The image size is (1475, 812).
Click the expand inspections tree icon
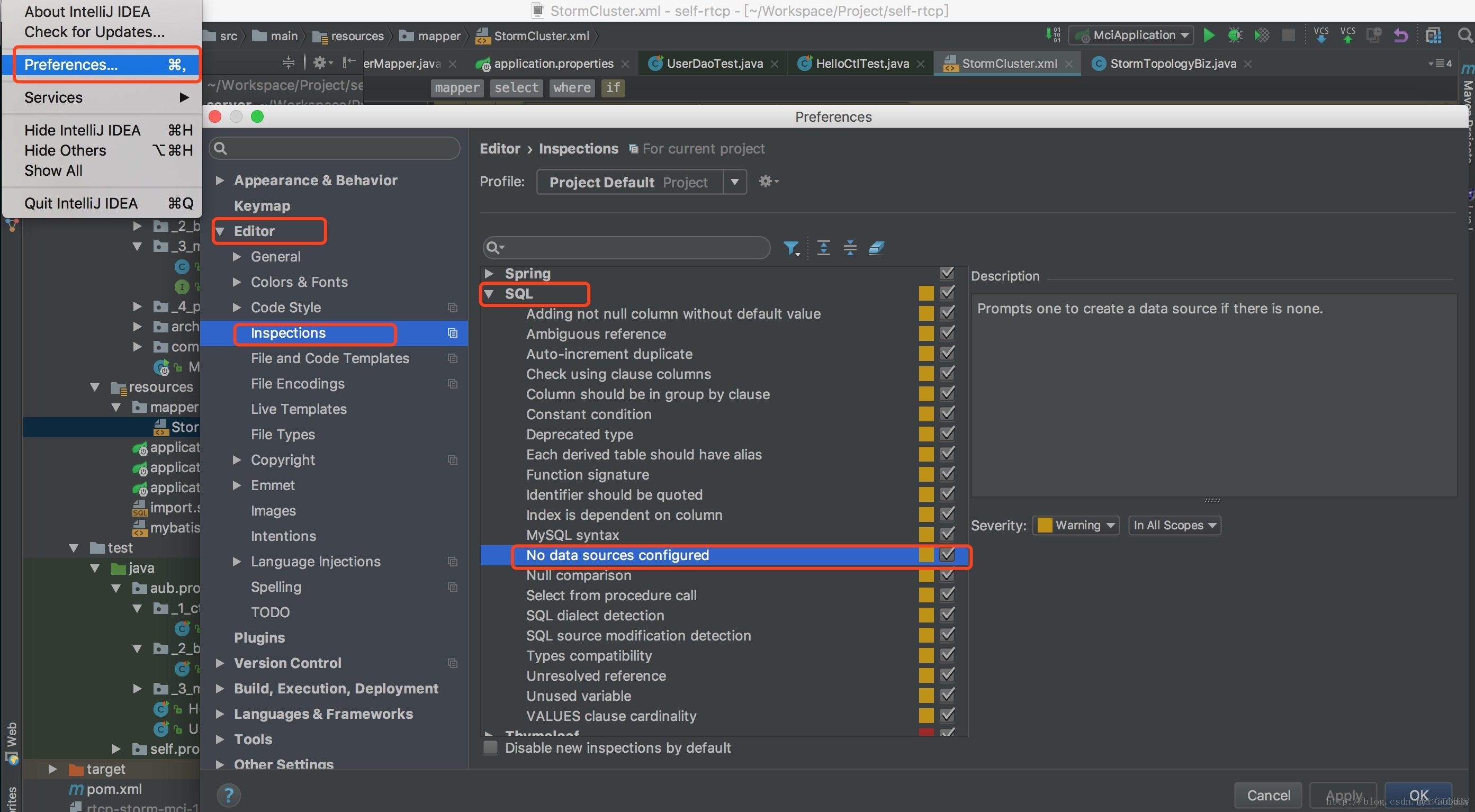point(822,248)
